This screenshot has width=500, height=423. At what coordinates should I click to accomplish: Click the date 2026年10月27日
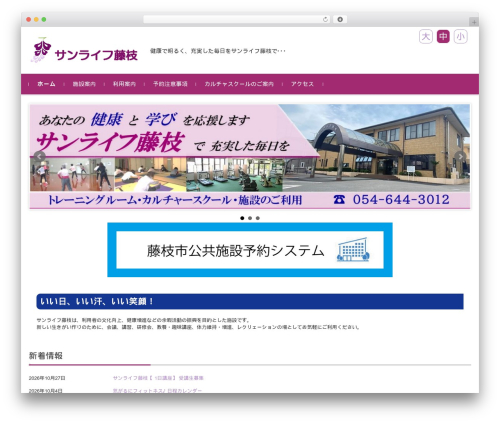pyautogui.click(x=47, y=378)
